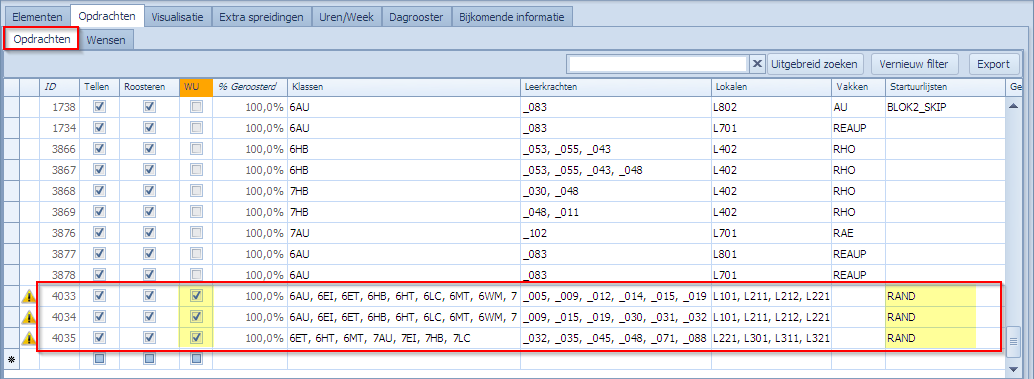Click the new row asterisk marker

point(11,360)
